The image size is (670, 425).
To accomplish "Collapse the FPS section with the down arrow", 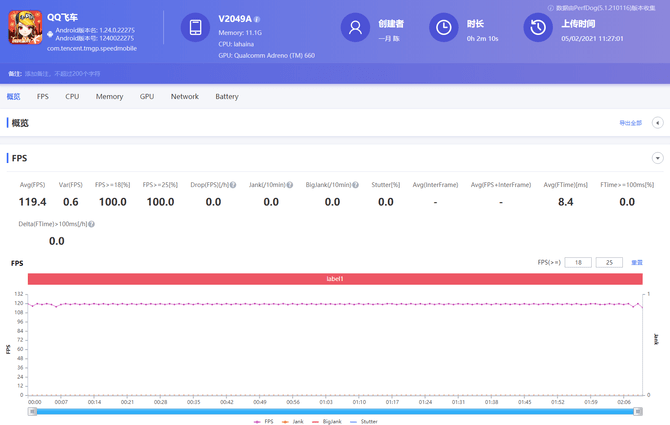I will tap(658, 158).
